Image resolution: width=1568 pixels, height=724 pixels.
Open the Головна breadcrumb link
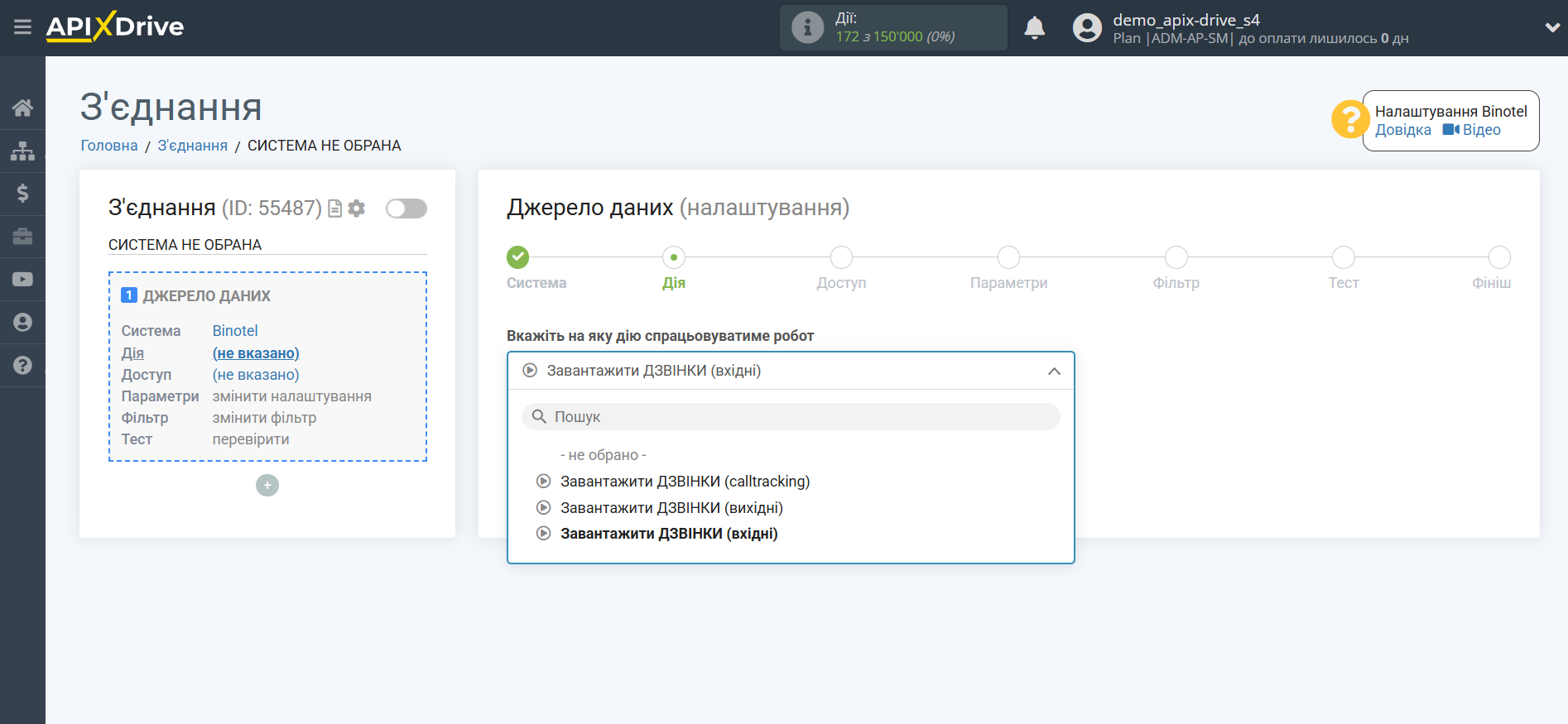coord(109,146)
